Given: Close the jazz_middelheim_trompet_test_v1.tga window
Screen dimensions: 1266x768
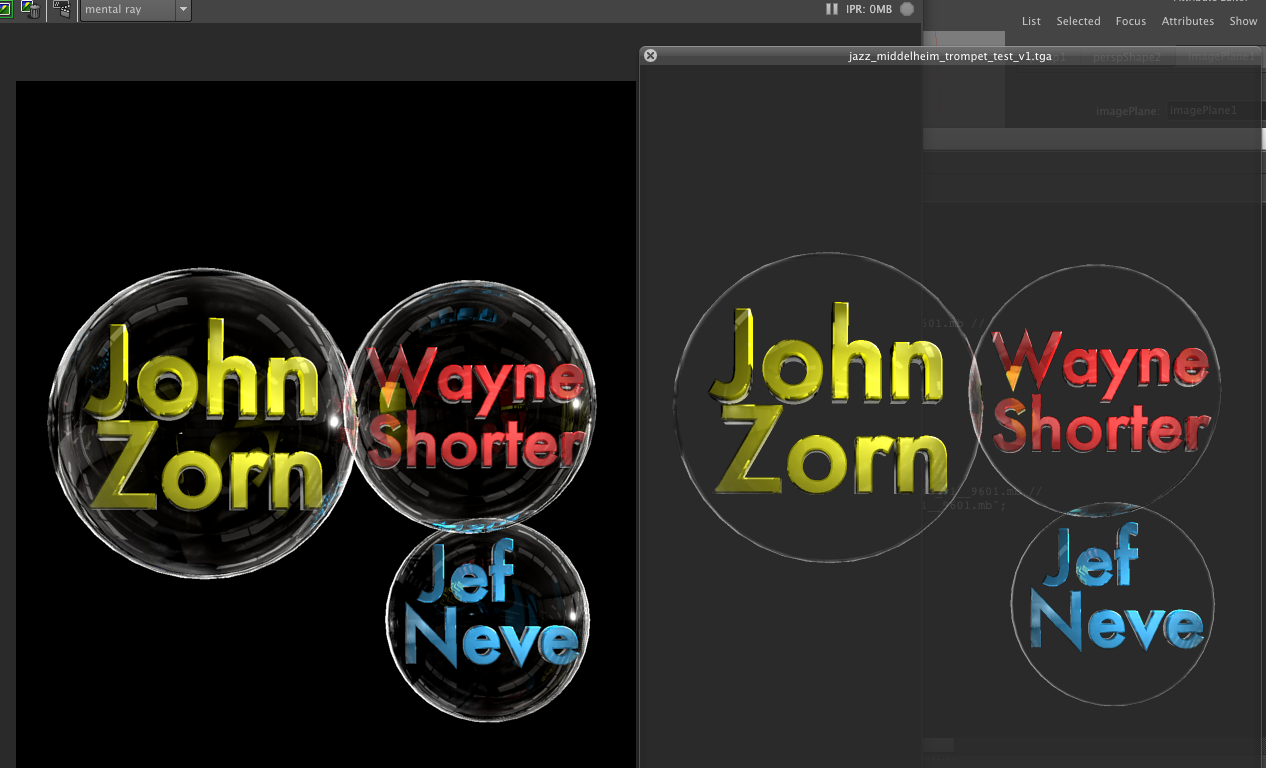Looking at the screenshot, I should (x=650, y=56).
